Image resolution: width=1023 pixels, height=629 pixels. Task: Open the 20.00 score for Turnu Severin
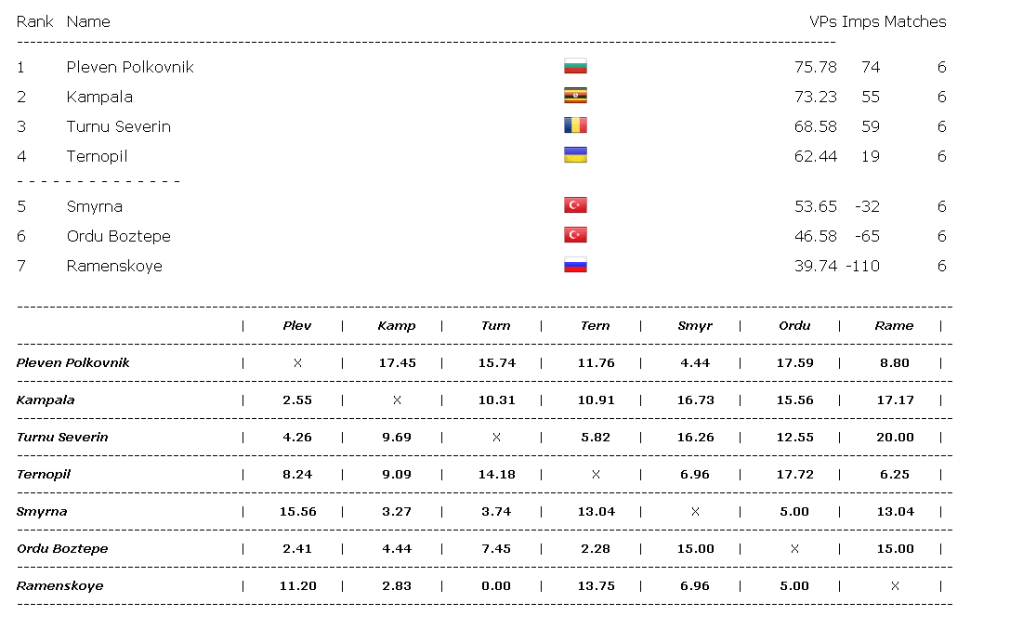click(894, 437)
